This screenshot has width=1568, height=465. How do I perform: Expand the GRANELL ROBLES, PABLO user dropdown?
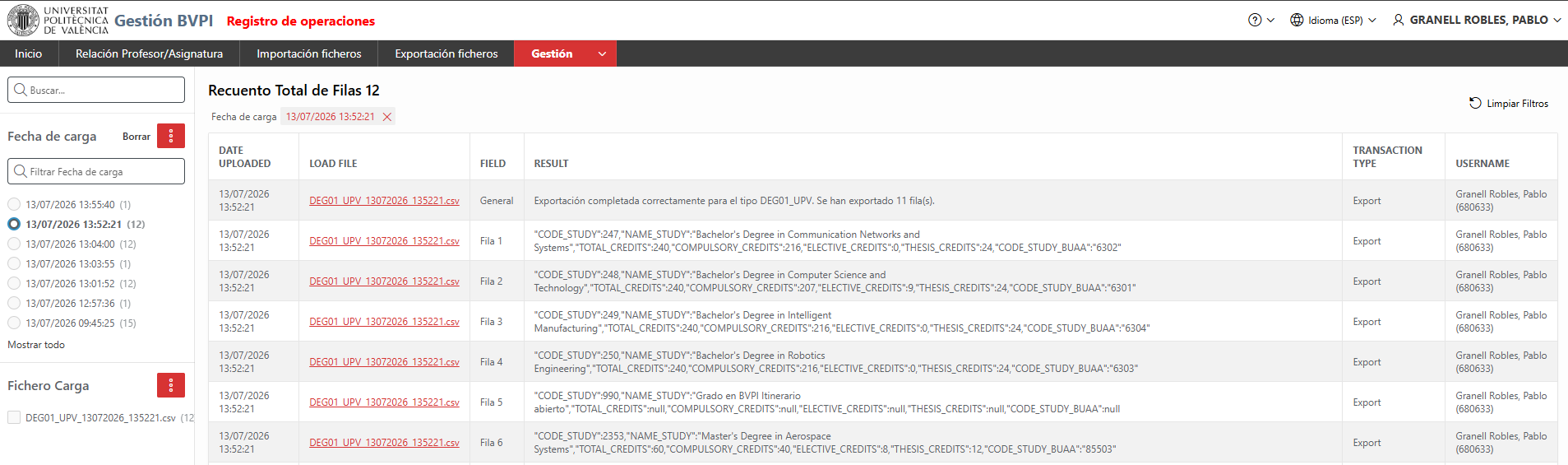[1557, 20]
